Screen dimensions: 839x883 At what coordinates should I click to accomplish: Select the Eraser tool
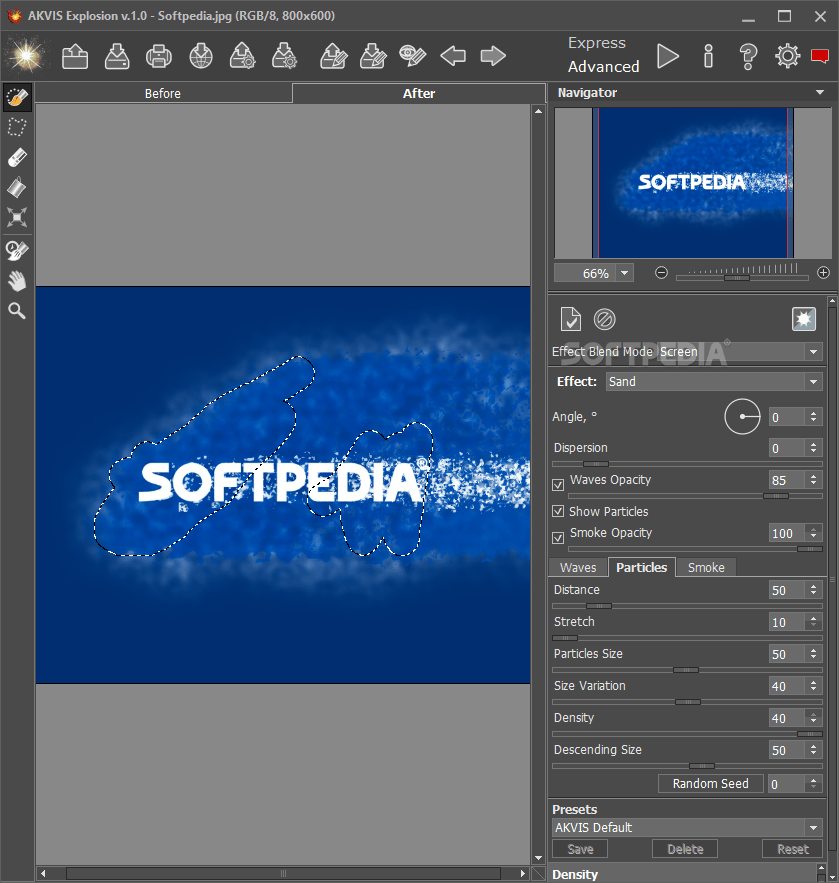pyautogui.click(x=17, y=158)
